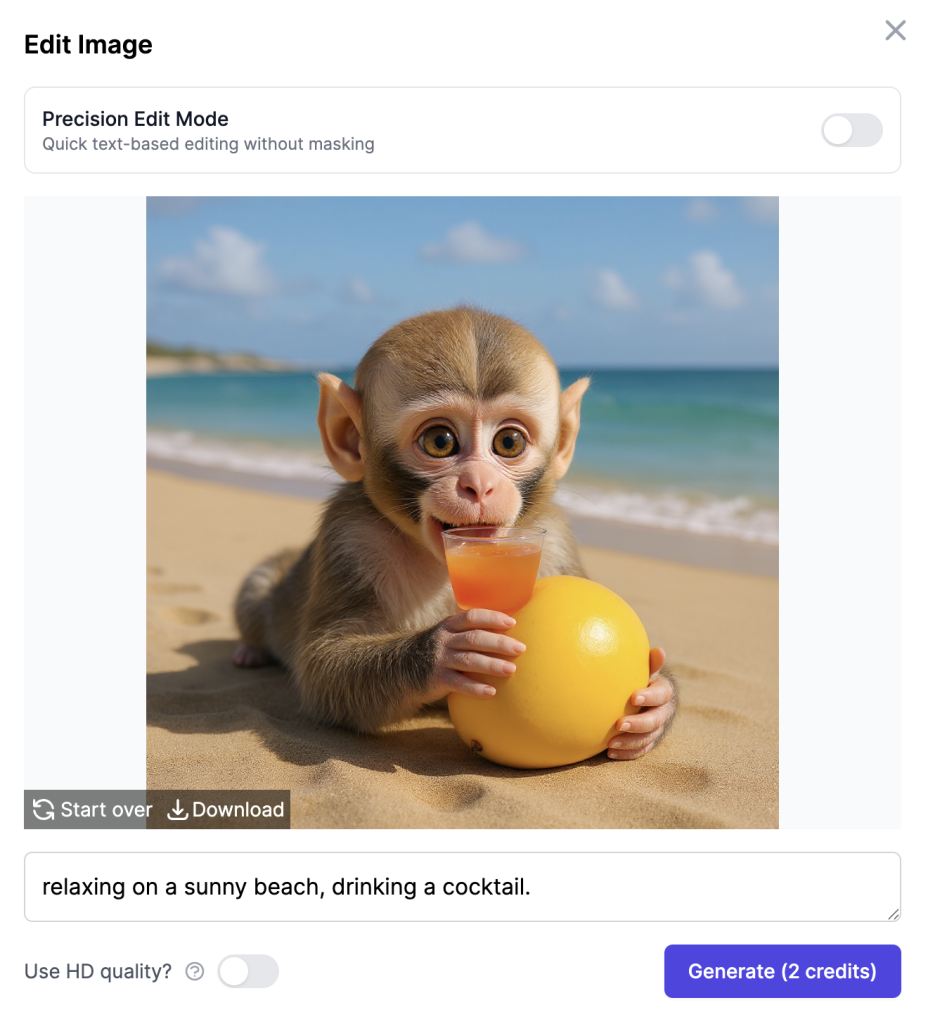Click the 'Use HD quality?' label
The width and height of the screenshot is (928, 1024).
pyautogui.click(x=98, y=971)
